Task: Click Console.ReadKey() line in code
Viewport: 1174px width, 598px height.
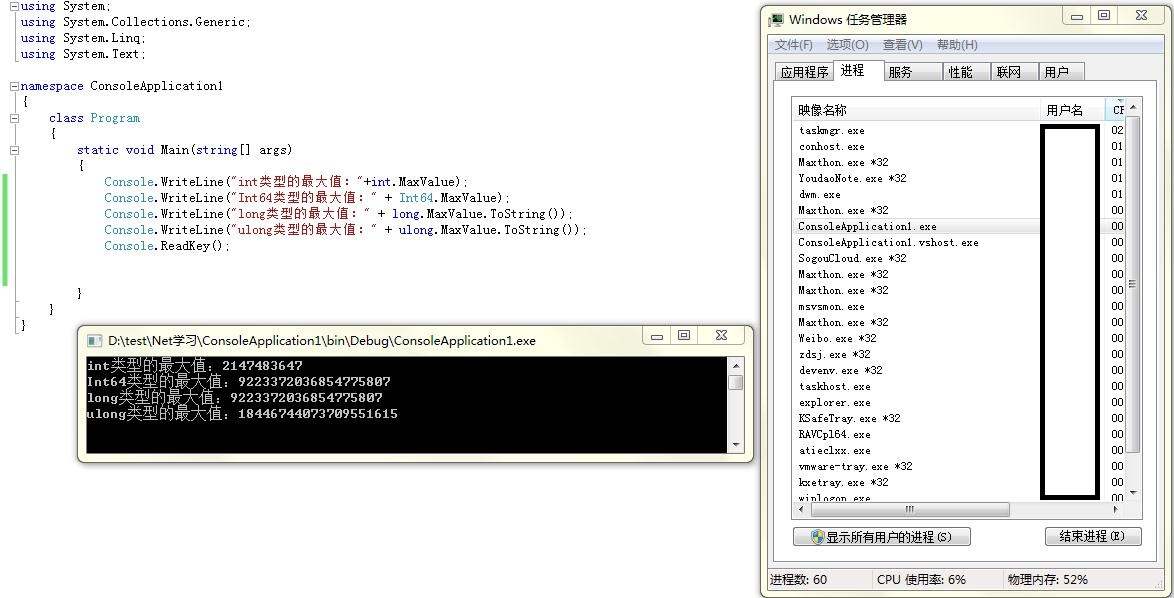Action: pos(168,246)
